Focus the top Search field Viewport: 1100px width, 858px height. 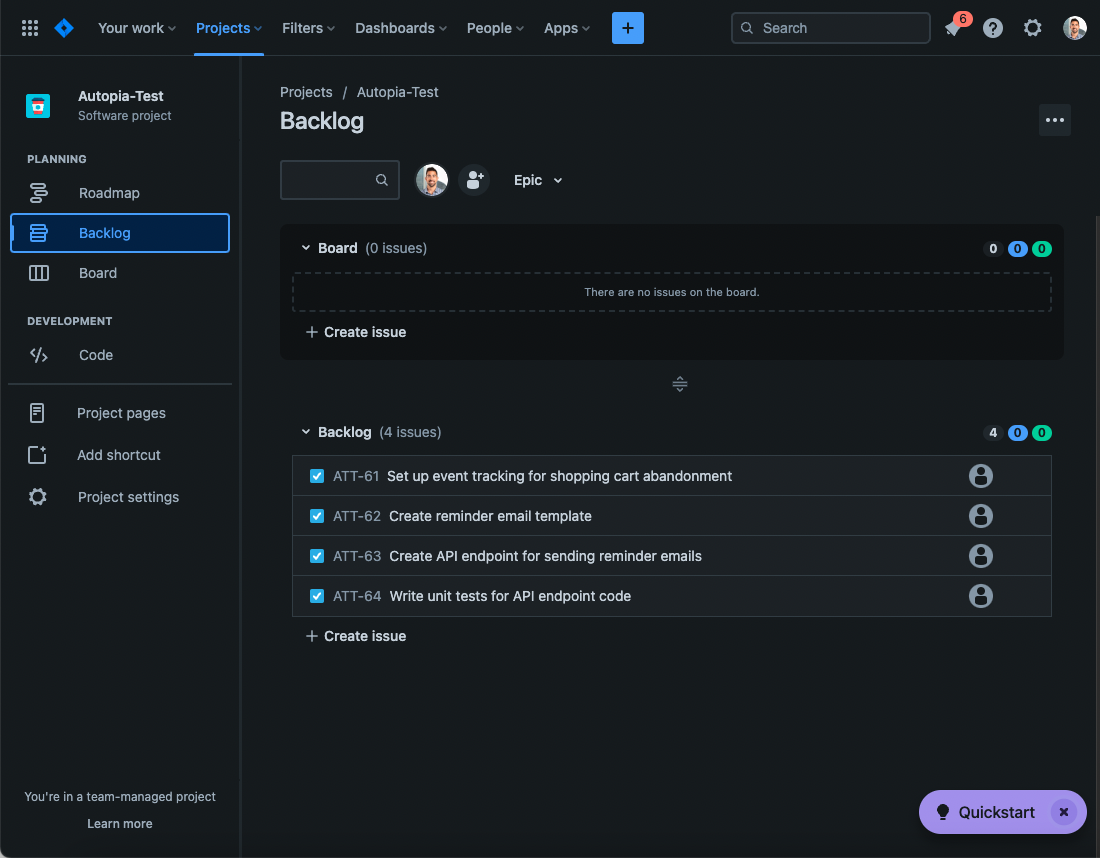point(831,28)
